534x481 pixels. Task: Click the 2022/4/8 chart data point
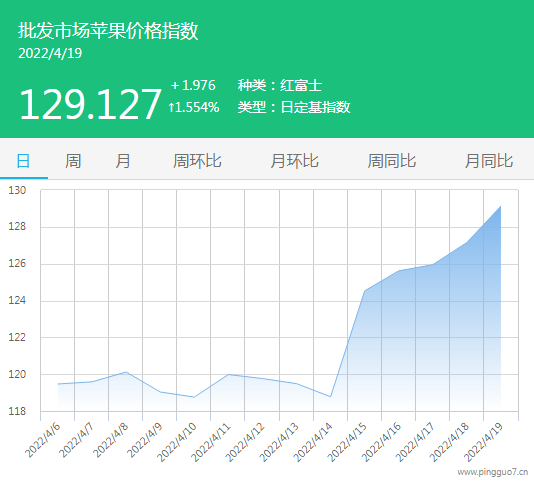[126, 372]
